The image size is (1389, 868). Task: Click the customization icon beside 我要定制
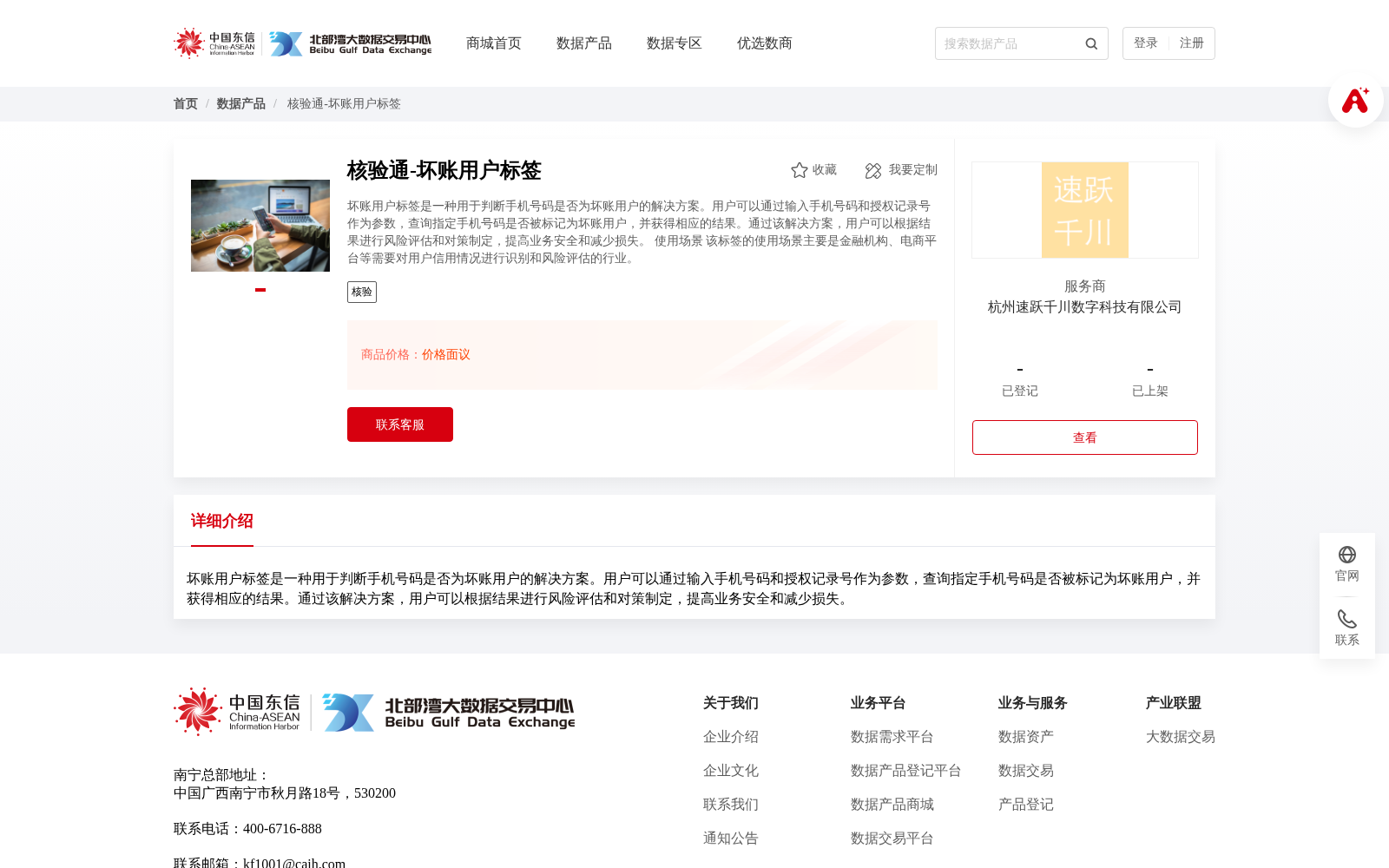[x=873, y=170]
